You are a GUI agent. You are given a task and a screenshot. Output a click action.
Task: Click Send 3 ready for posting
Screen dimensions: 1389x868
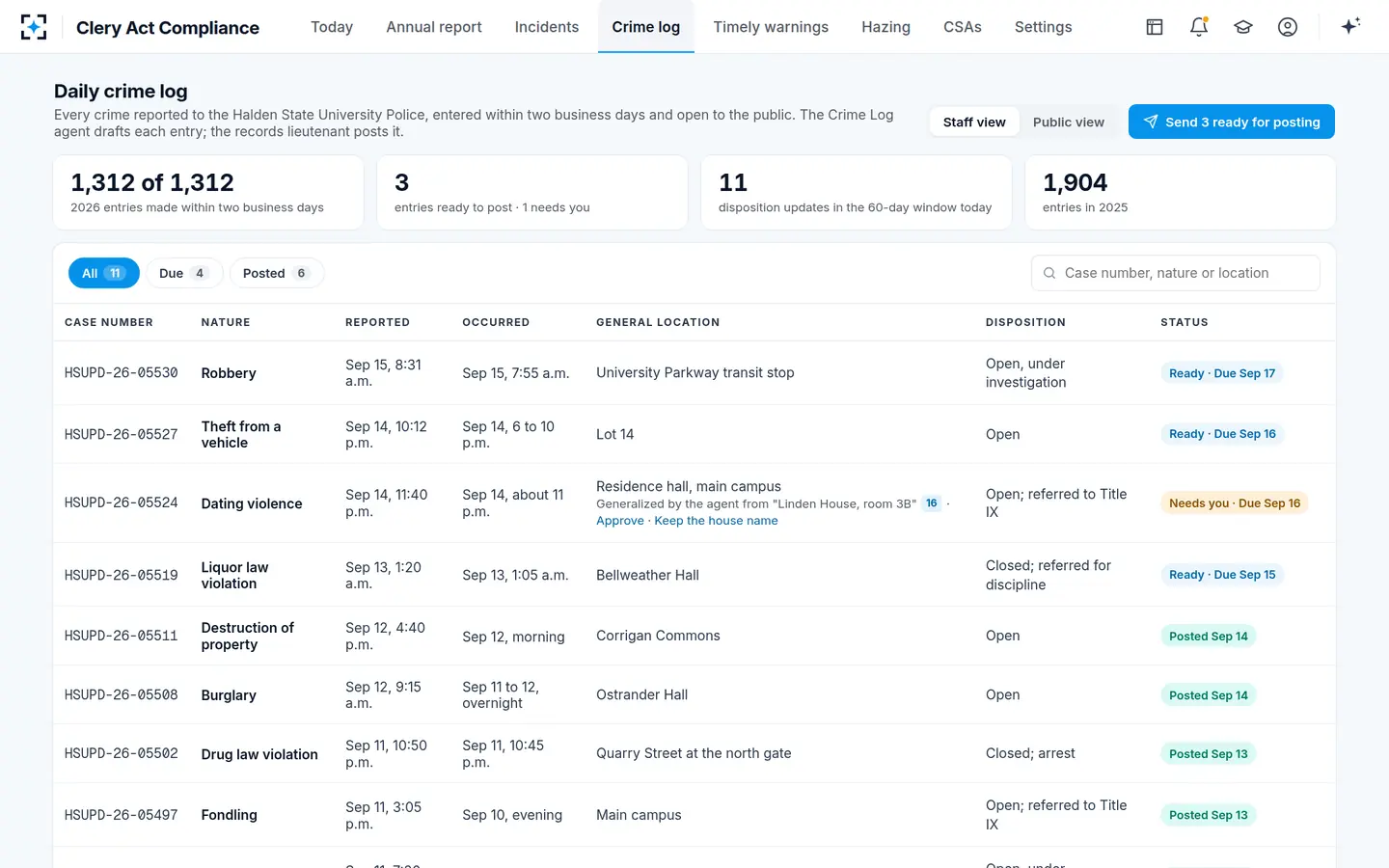click(x=1232, y=122)
